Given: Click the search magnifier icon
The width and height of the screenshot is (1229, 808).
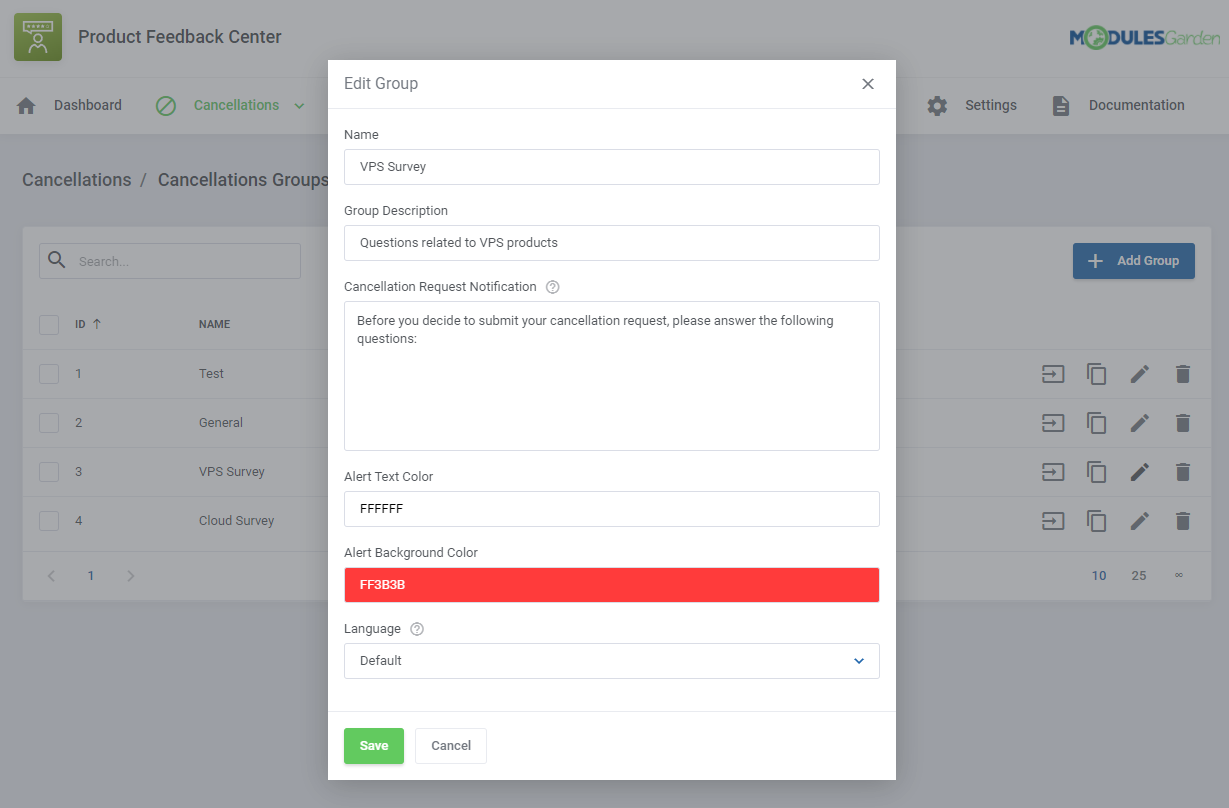Looking at the screenshot, I should click(x=57, y=260).
